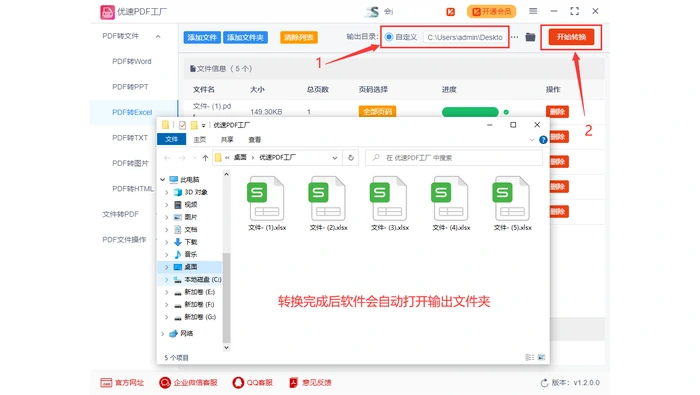Click the red promotion icon beside 开通会员
Screen dimensions: 700x395
click(x=450, y=12)
